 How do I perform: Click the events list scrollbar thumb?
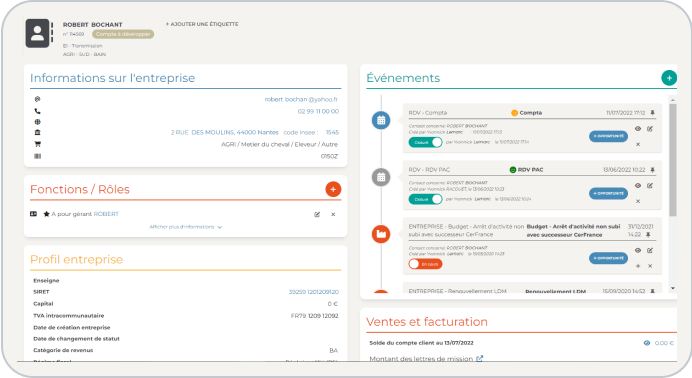coord(673,160)
